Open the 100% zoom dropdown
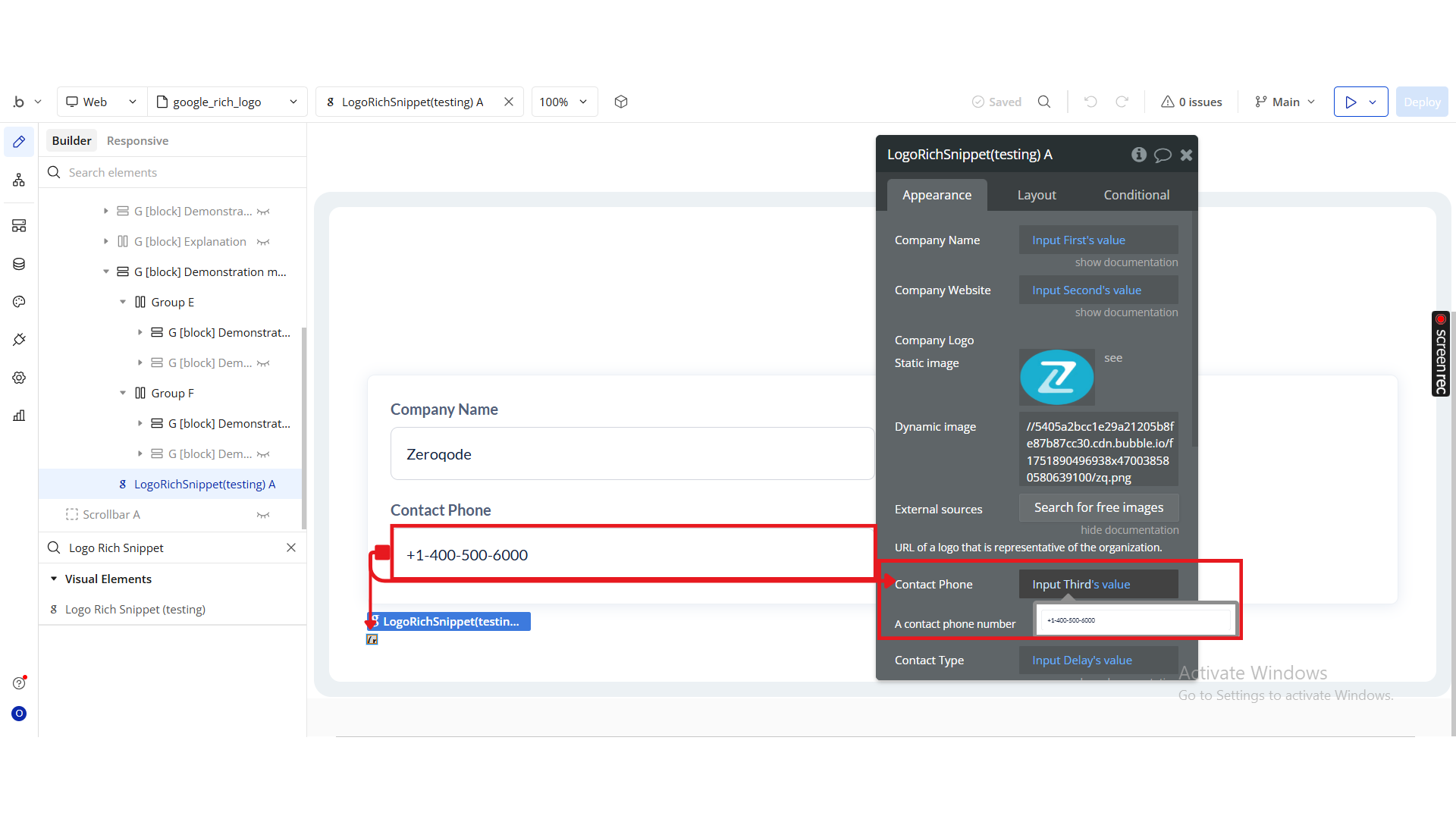Image resolution: width=1456 pixels, height=819 pixels. 563,102
